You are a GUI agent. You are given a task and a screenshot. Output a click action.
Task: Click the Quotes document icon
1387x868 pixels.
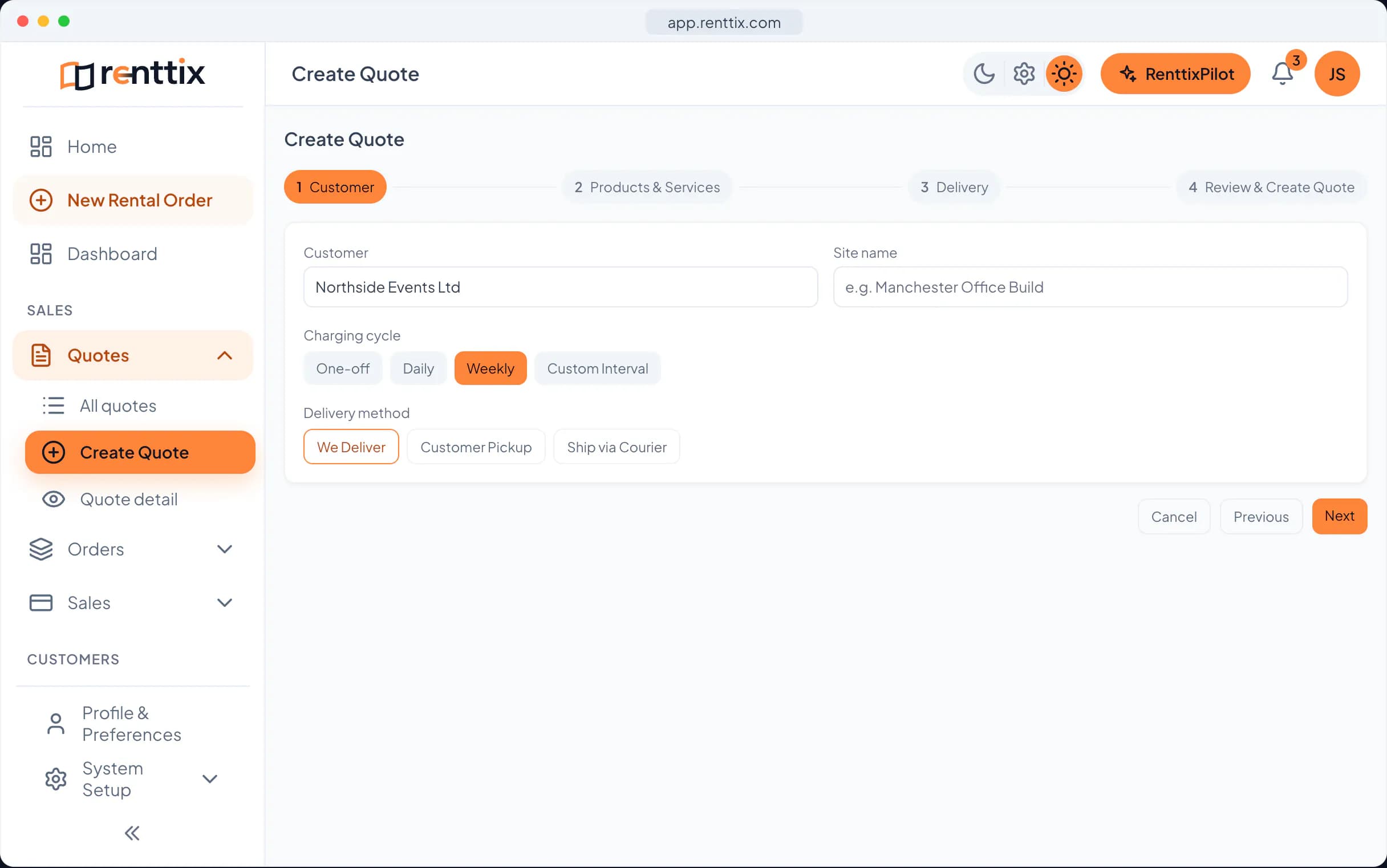(40, 355)
